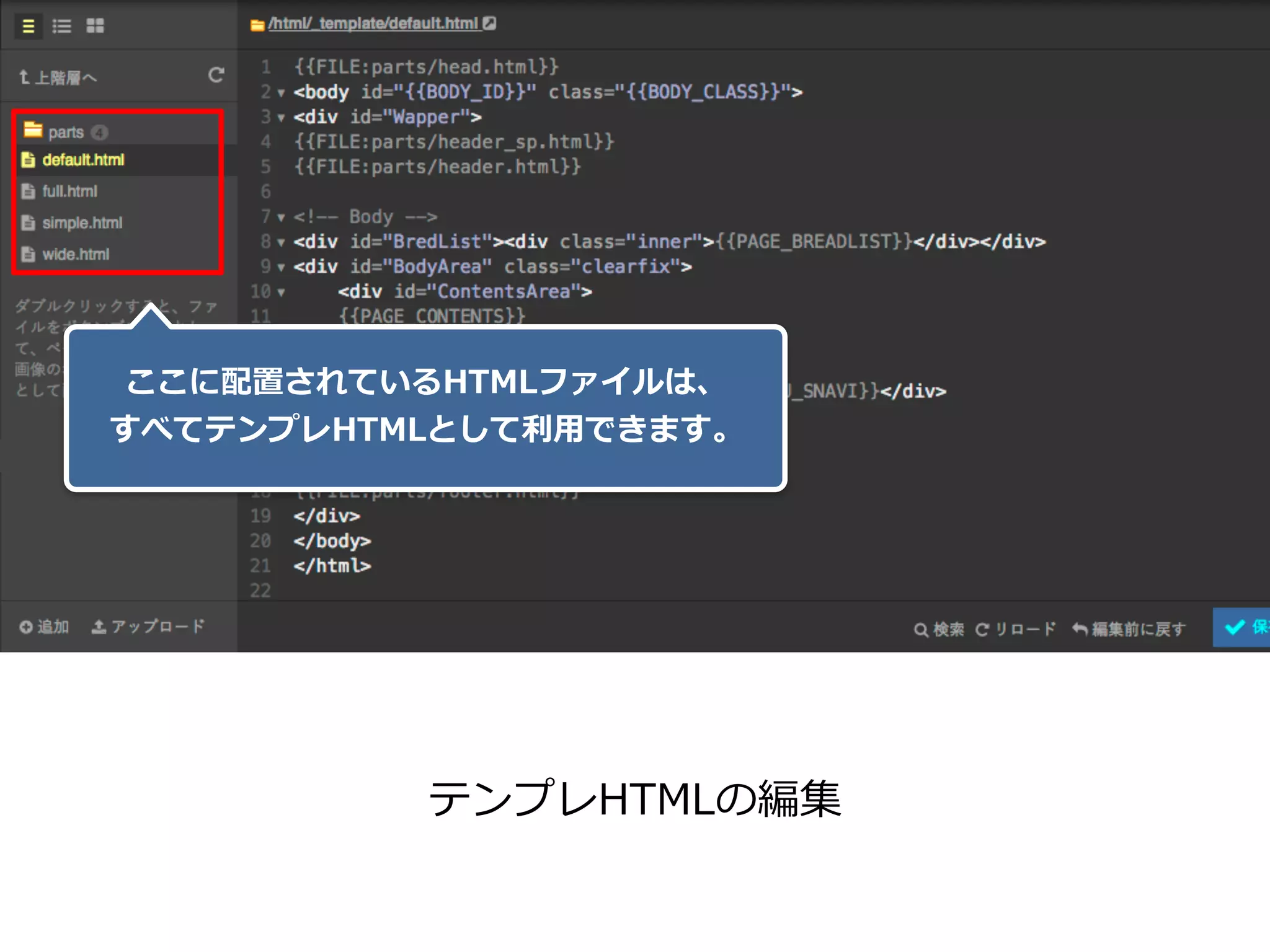Collapse the Wapper div fold arrow on line 3
Screen dimensions: 1270x952
click(281, 118)
